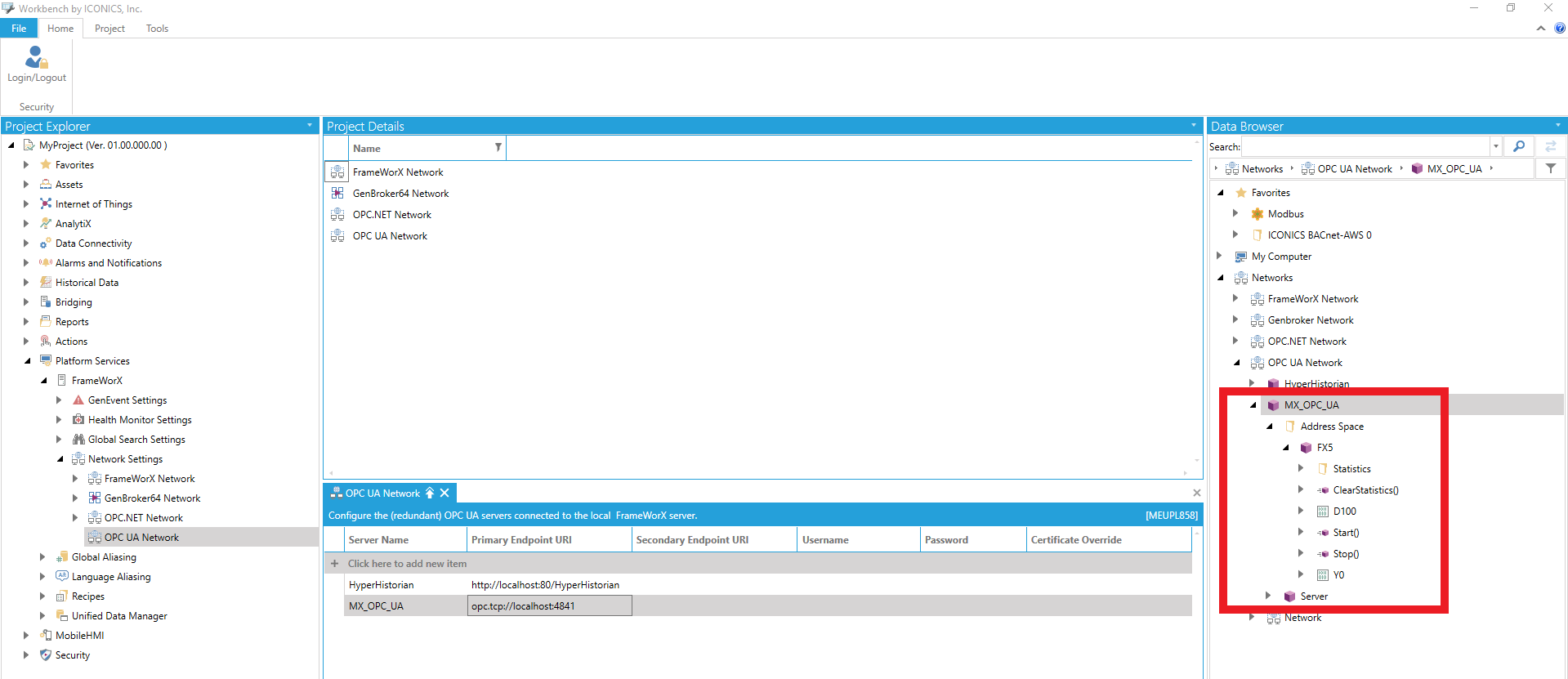Select GenBroker64 Network in Project Details list
1568x679 pixels.
point(400,194)
